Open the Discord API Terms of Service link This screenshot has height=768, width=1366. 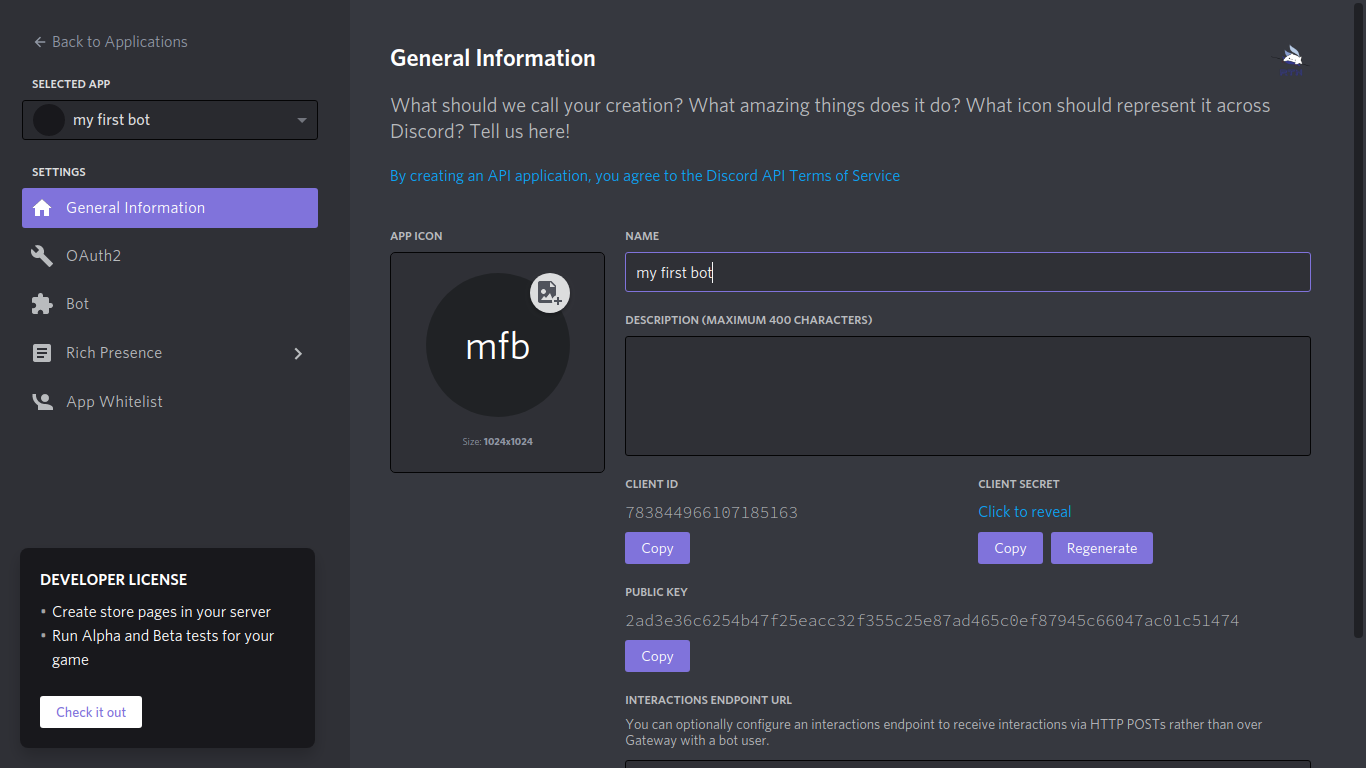click(x=645, y=176)
